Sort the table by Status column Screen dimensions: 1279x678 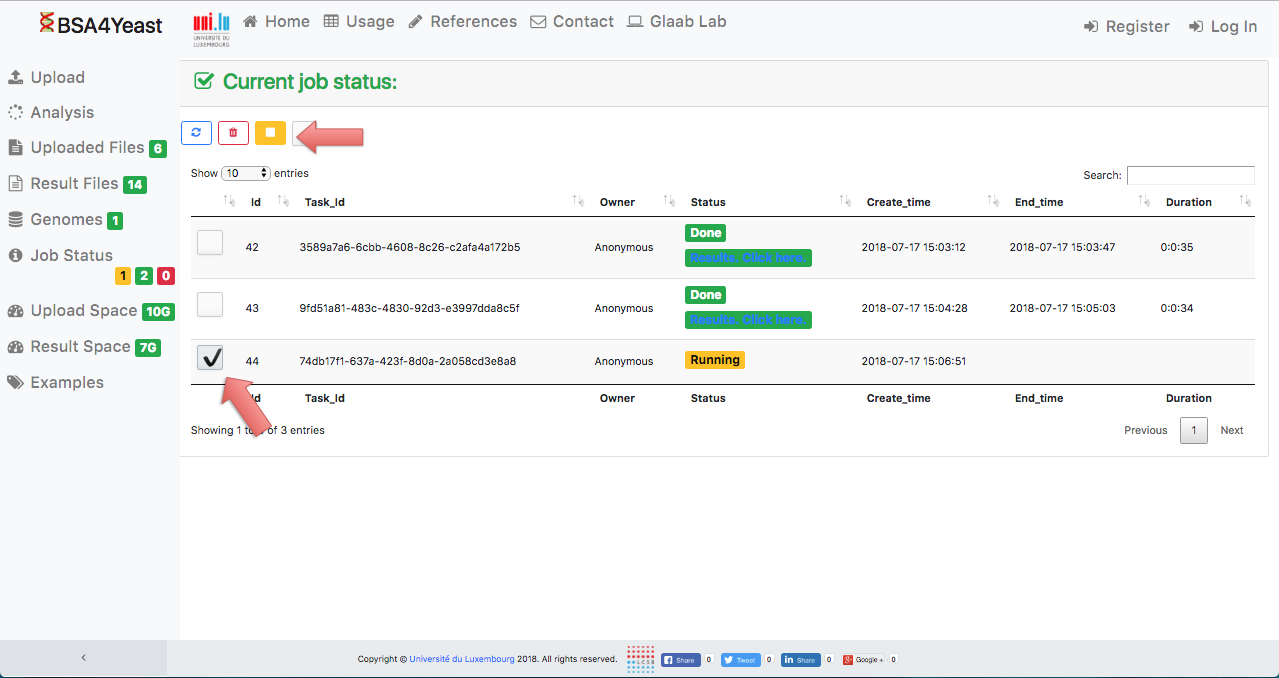(x=708, y=202)
